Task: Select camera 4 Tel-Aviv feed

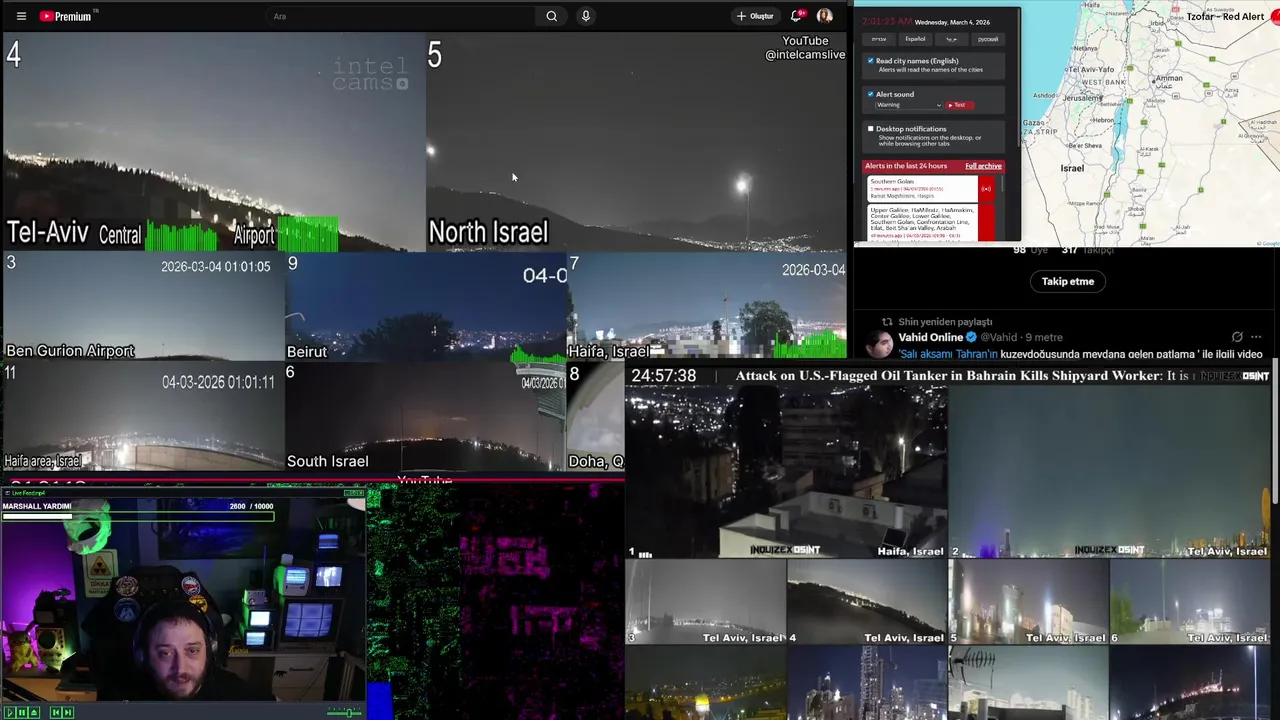Action: 213,142
